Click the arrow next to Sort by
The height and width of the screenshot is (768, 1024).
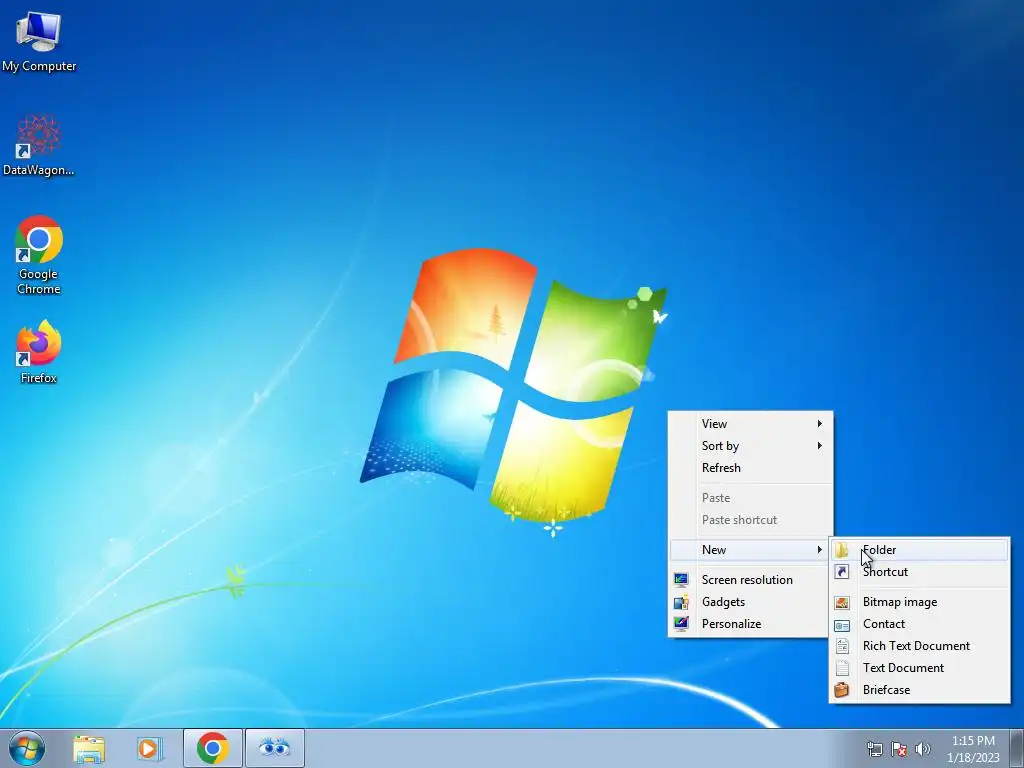pyautogui.click(x=820, y=446)
